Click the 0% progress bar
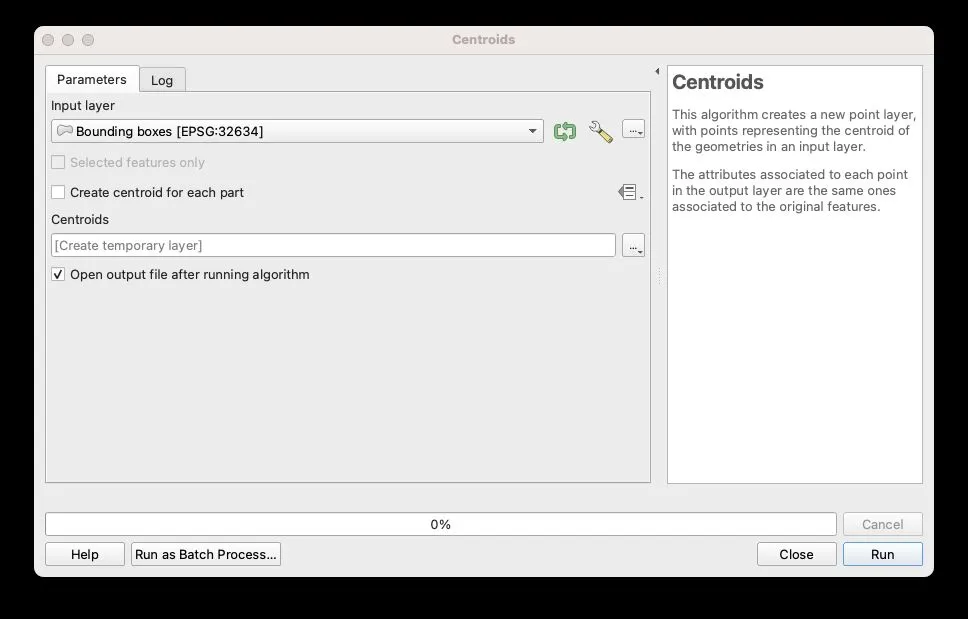This screenshot has width=968, height=619. click(x=440, y=524)
